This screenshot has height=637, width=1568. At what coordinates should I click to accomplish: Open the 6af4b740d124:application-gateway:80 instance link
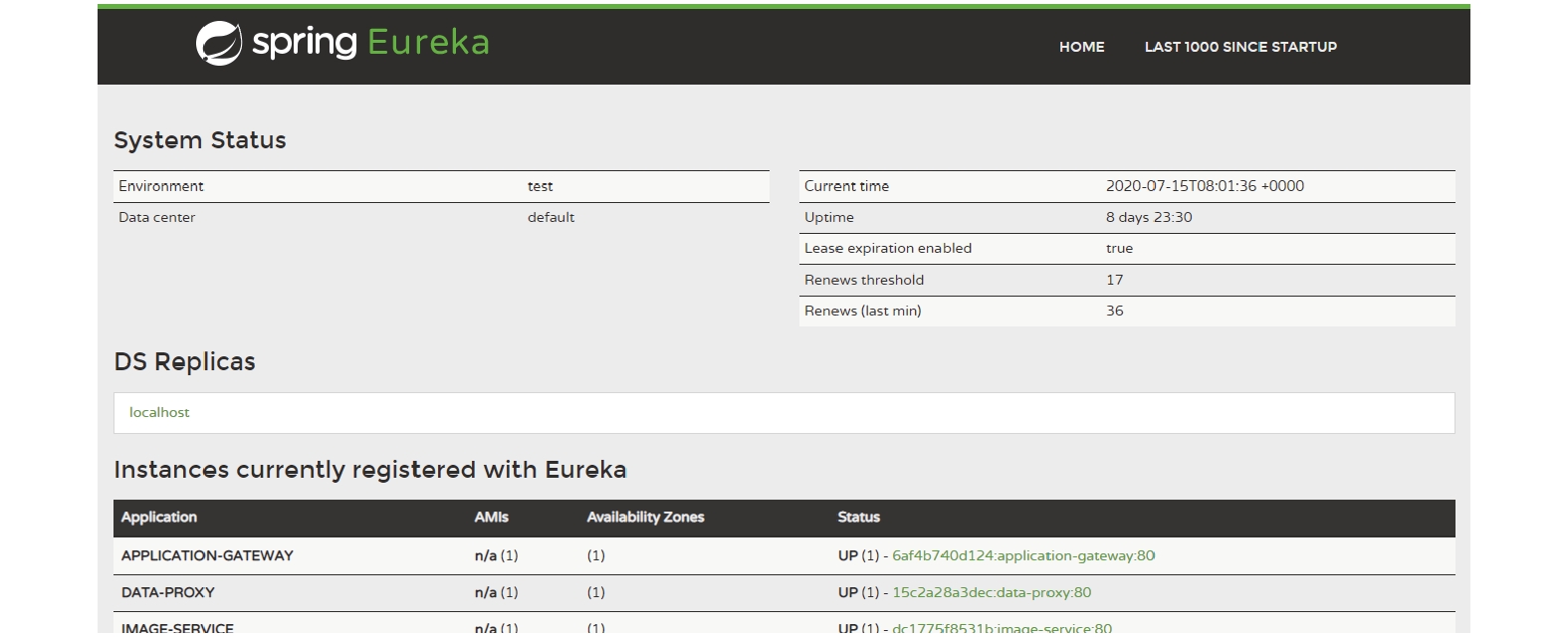1023,555
